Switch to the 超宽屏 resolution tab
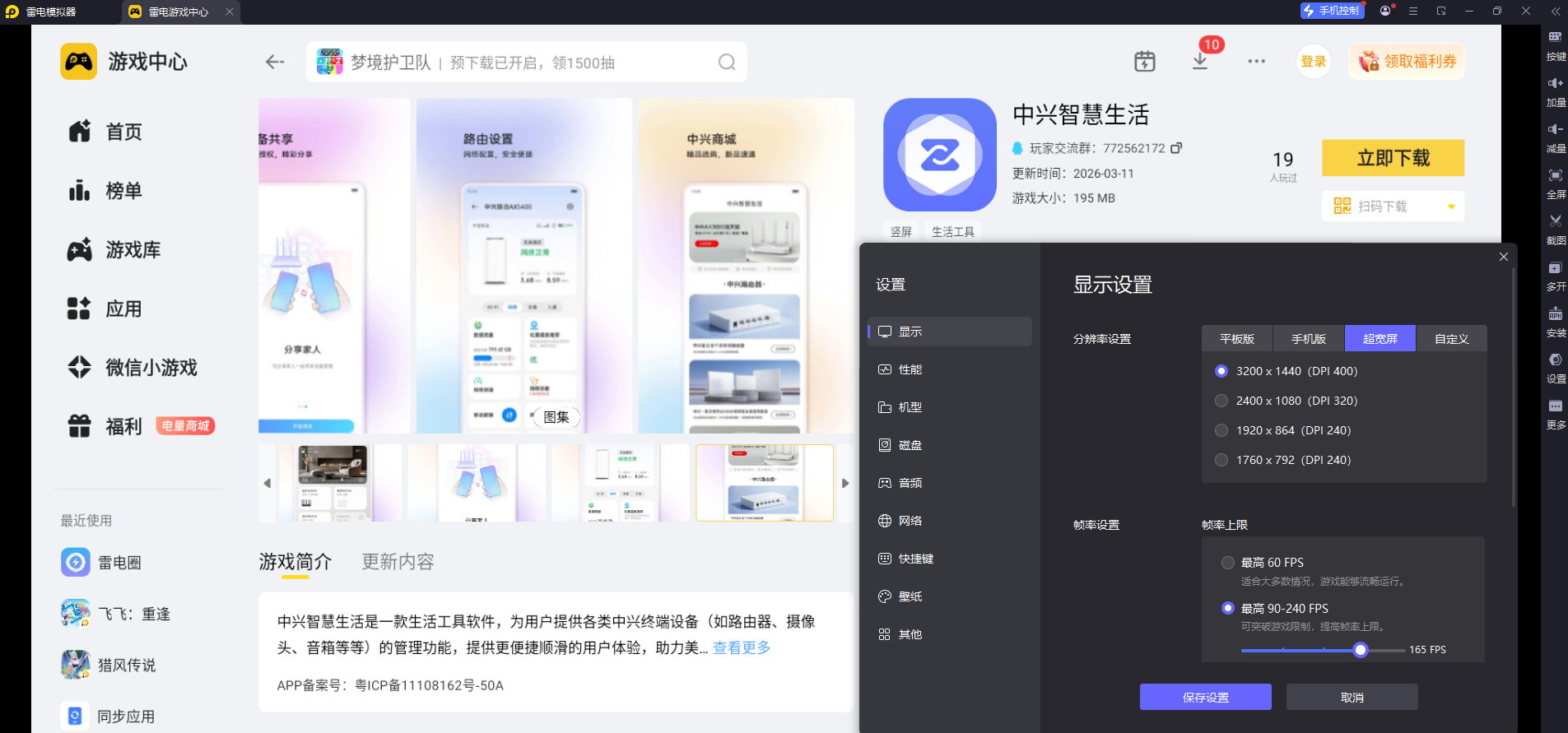 pyautogui.click(x=1380, y=338)
